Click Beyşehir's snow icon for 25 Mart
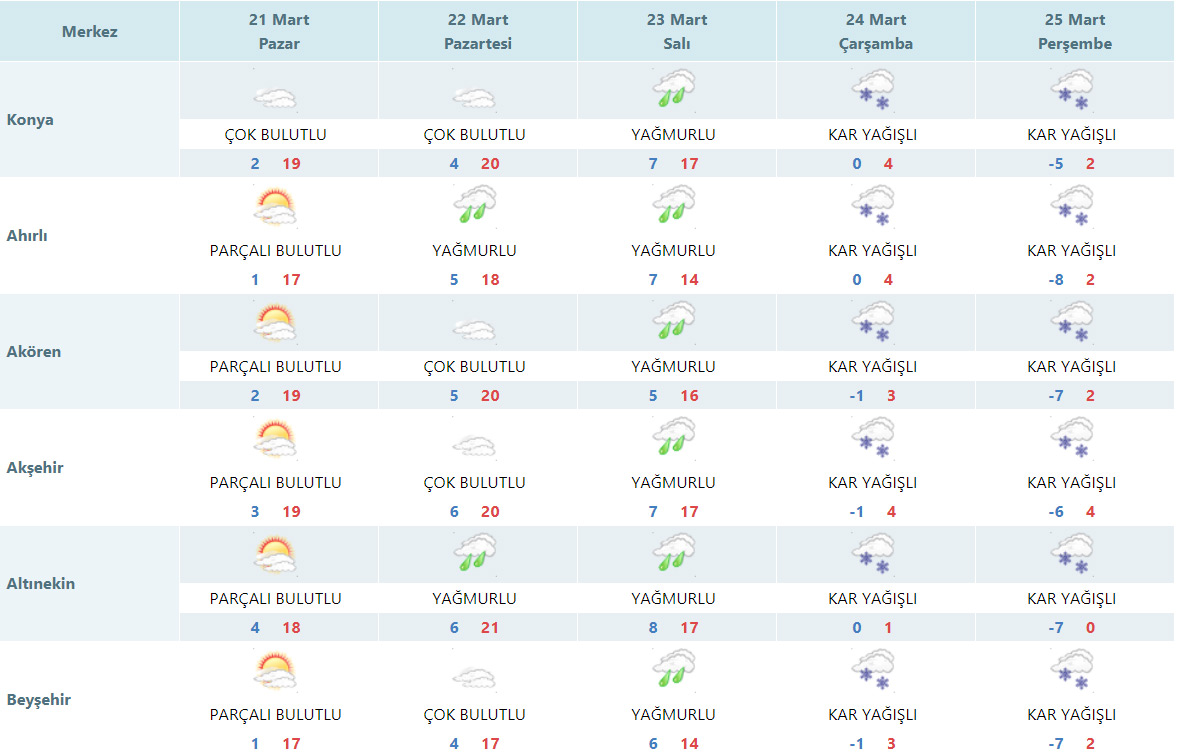 (1071, 671)
